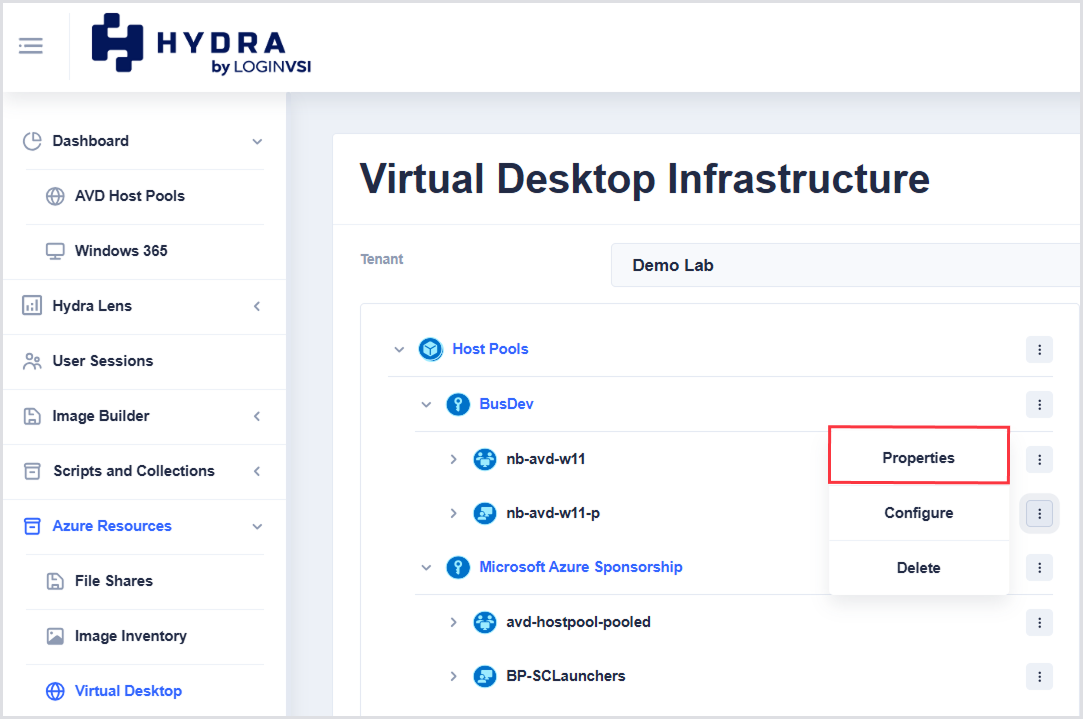The height and width of the screenshot is (719, 1083).
Task: Collapse the Host Pools tree node
Action: tap(399, 349)
